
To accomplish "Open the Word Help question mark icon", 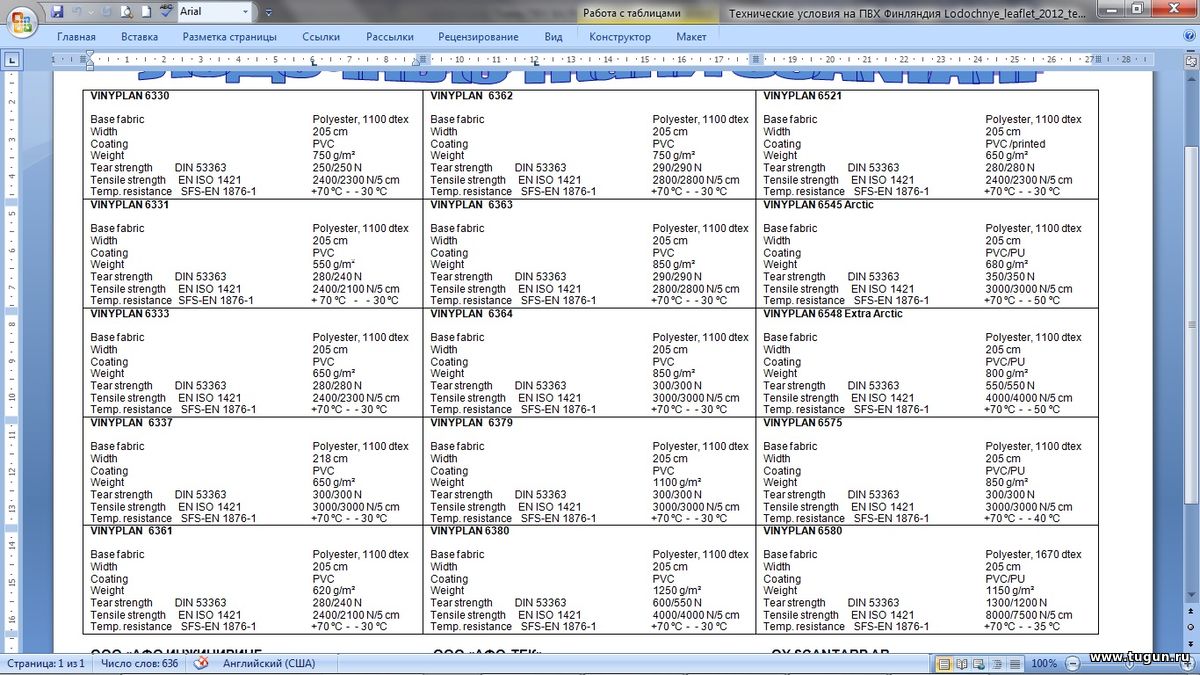I will 1188,37.
